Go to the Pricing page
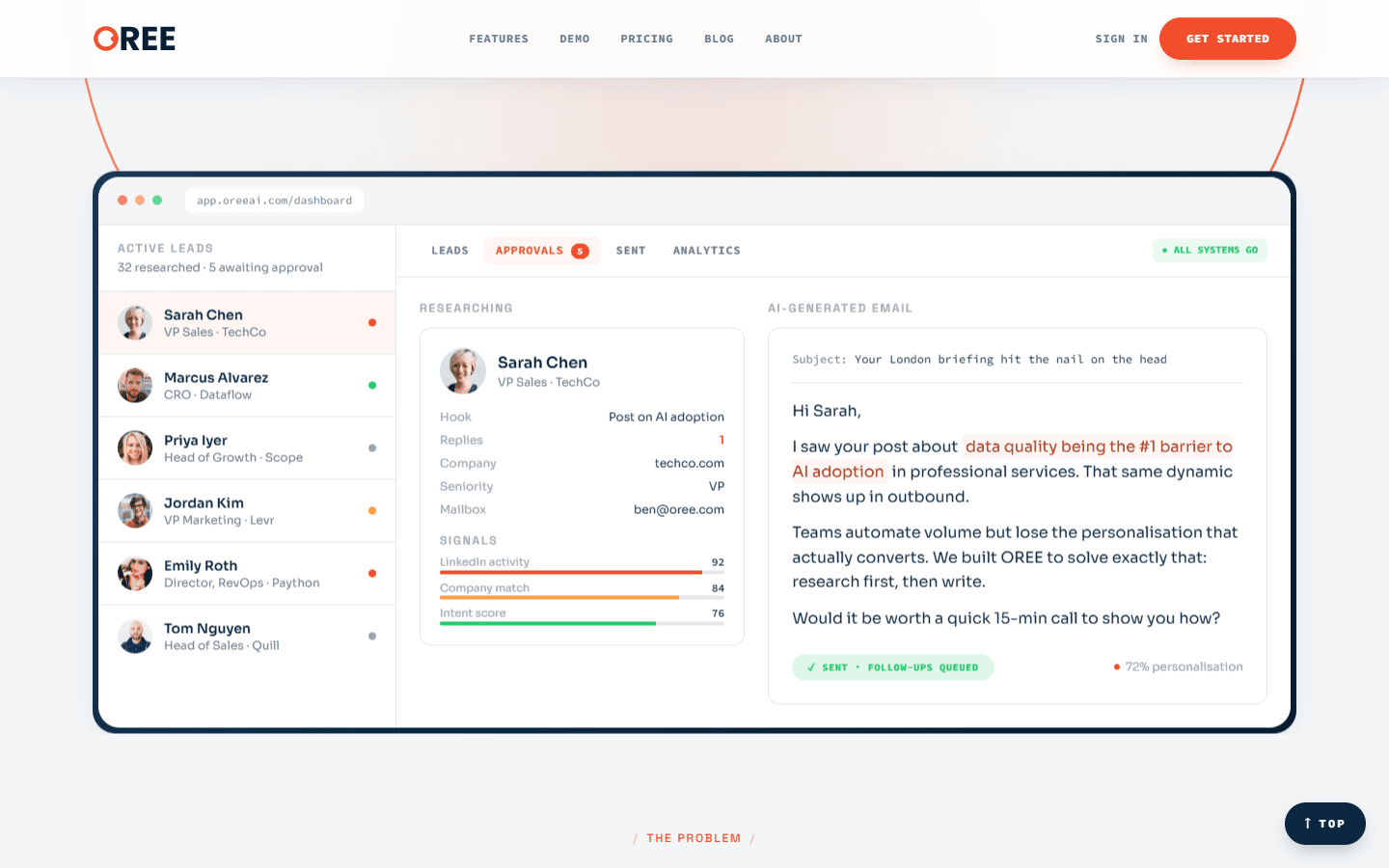This screenshot has width=1389, height=868. [647, 39]
